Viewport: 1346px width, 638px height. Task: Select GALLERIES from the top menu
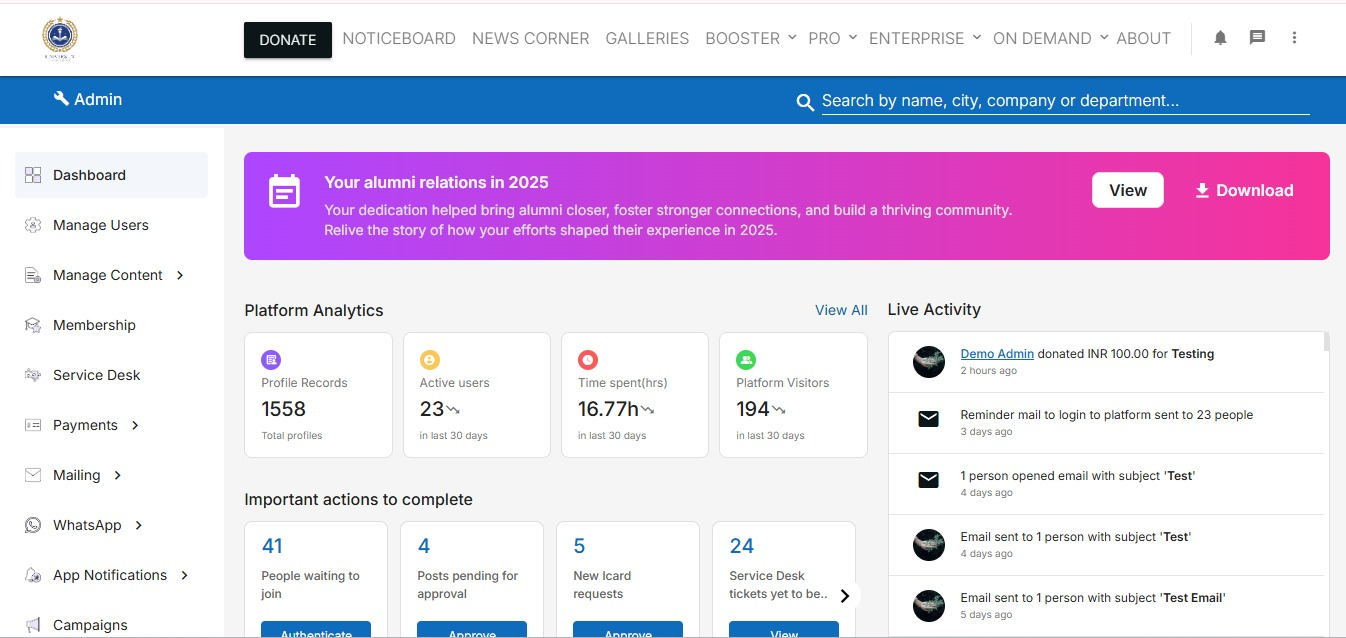647,38
